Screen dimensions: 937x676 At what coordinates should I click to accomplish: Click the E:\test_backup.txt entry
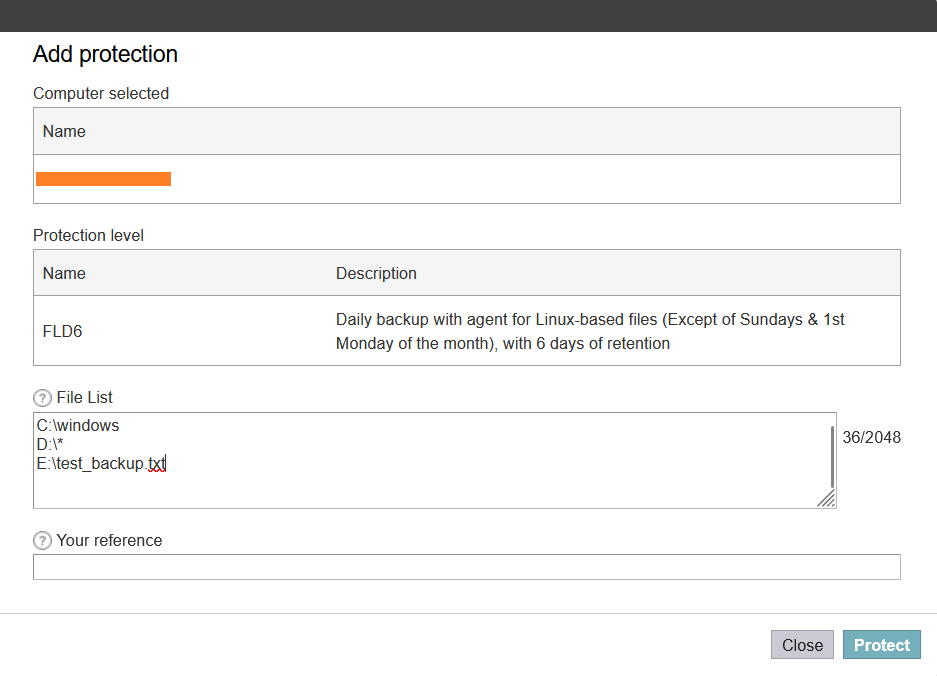point(101,464)
